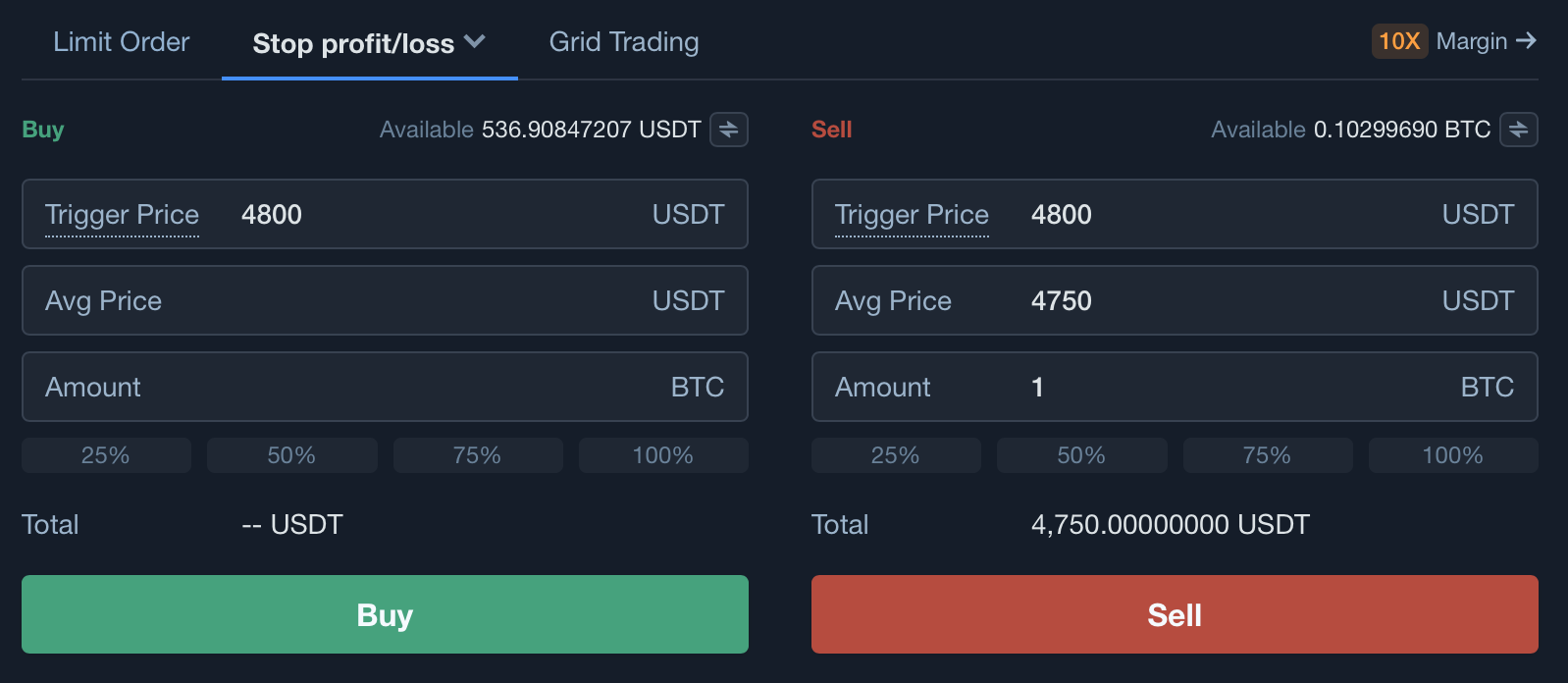Focus the Buy Trigger Price field
The height and width of the screenshot is (683, 1568).
click(432, 214)
